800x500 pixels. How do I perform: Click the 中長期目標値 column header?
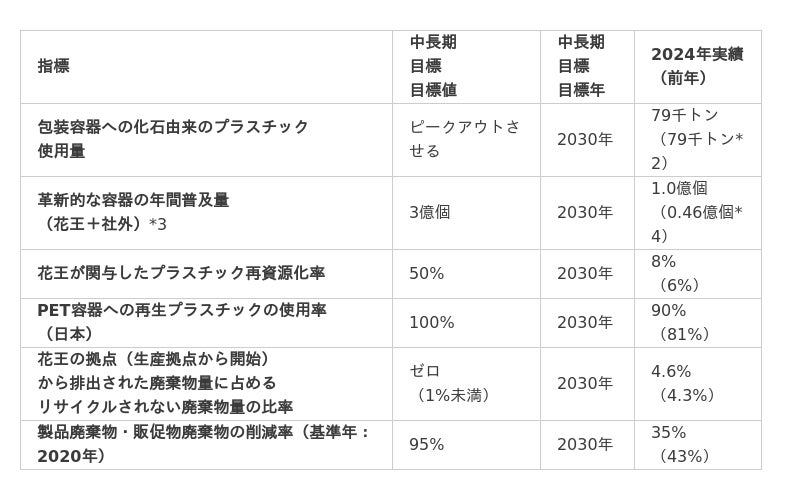[x=433, y=66]
